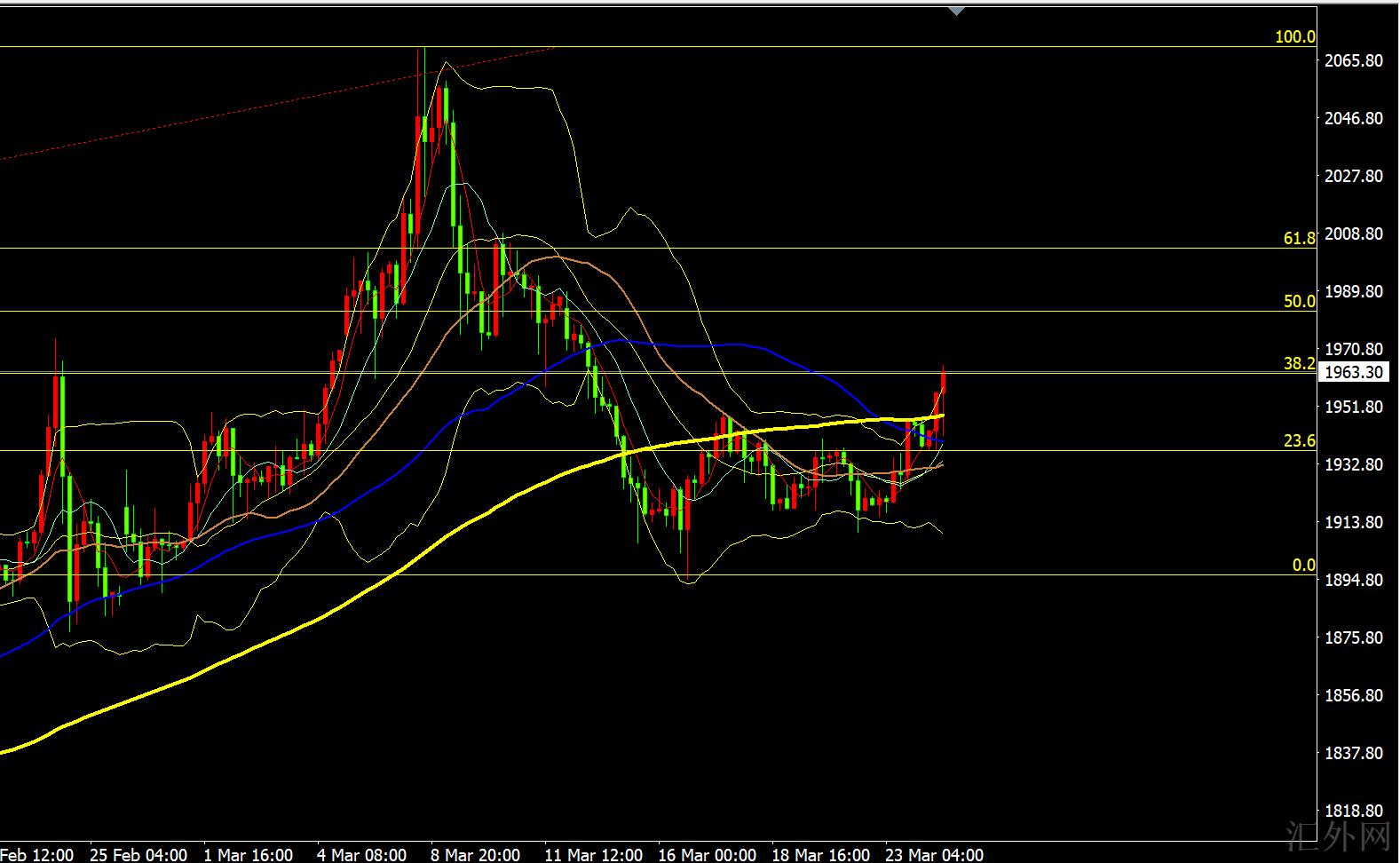Click the 38.2 Fibonacci level label
The image size is (1400, 863).
pyautogui.click(x=1300, y=363)
